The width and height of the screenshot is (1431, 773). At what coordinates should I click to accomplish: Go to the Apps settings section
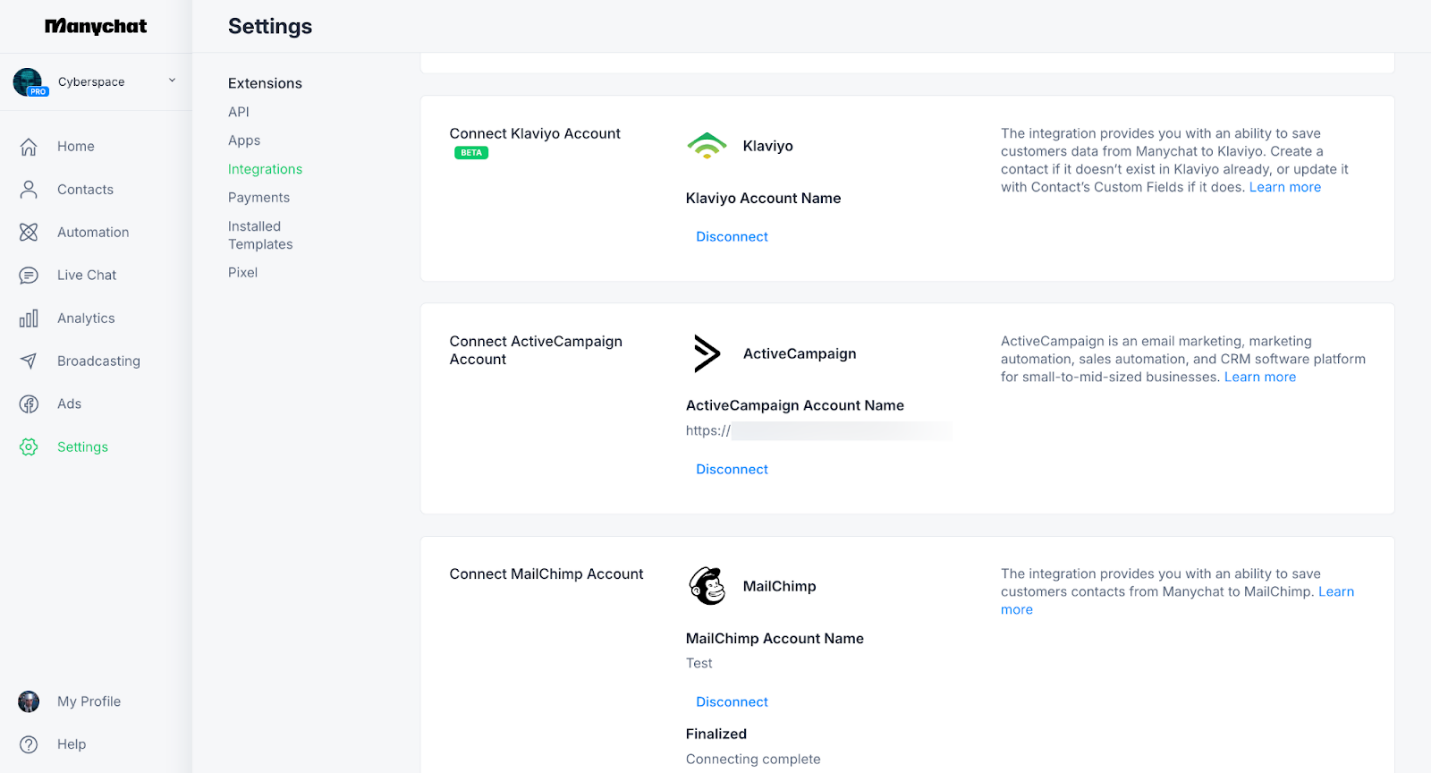coord(244,141)
